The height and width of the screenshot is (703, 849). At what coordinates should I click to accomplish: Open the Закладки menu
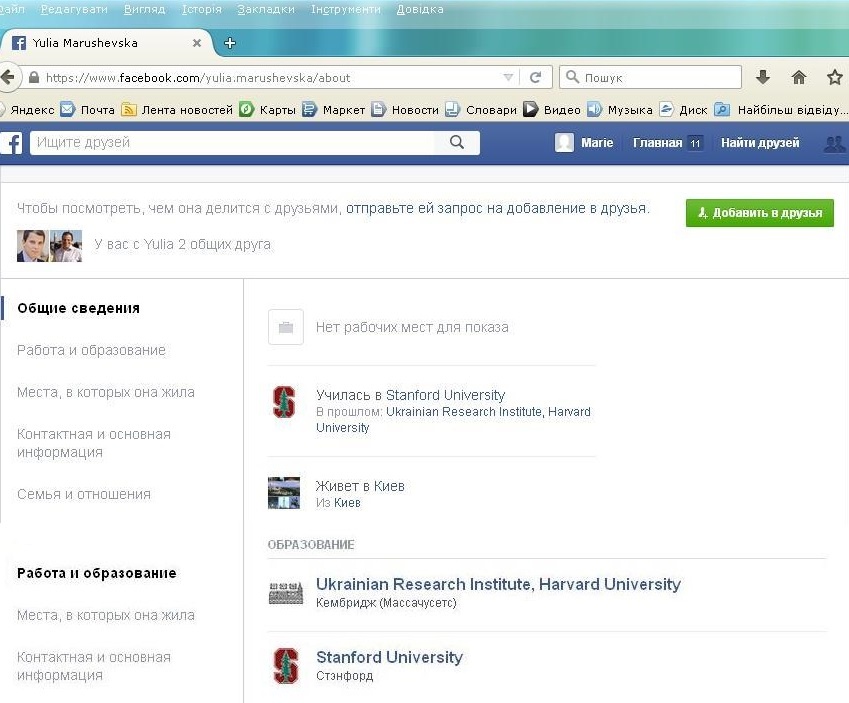(x=266, y=9)
